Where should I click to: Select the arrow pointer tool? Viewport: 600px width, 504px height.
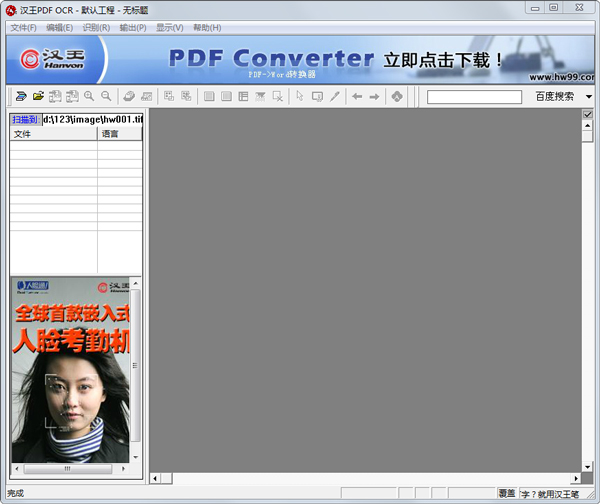[x=300, y=96]
